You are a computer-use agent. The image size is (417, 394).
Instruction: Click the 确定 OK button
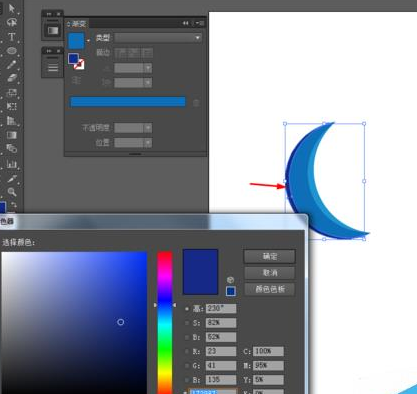(x=270, y=256)
